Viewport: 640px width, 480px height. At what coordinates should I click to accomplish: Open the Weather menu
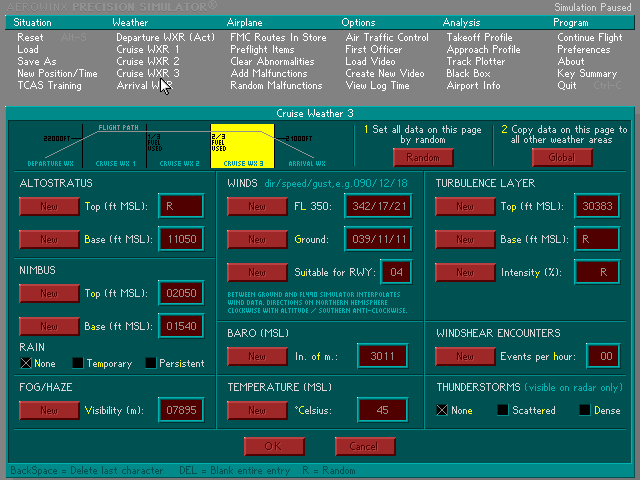pyautogui.click(x=130, y=22)
